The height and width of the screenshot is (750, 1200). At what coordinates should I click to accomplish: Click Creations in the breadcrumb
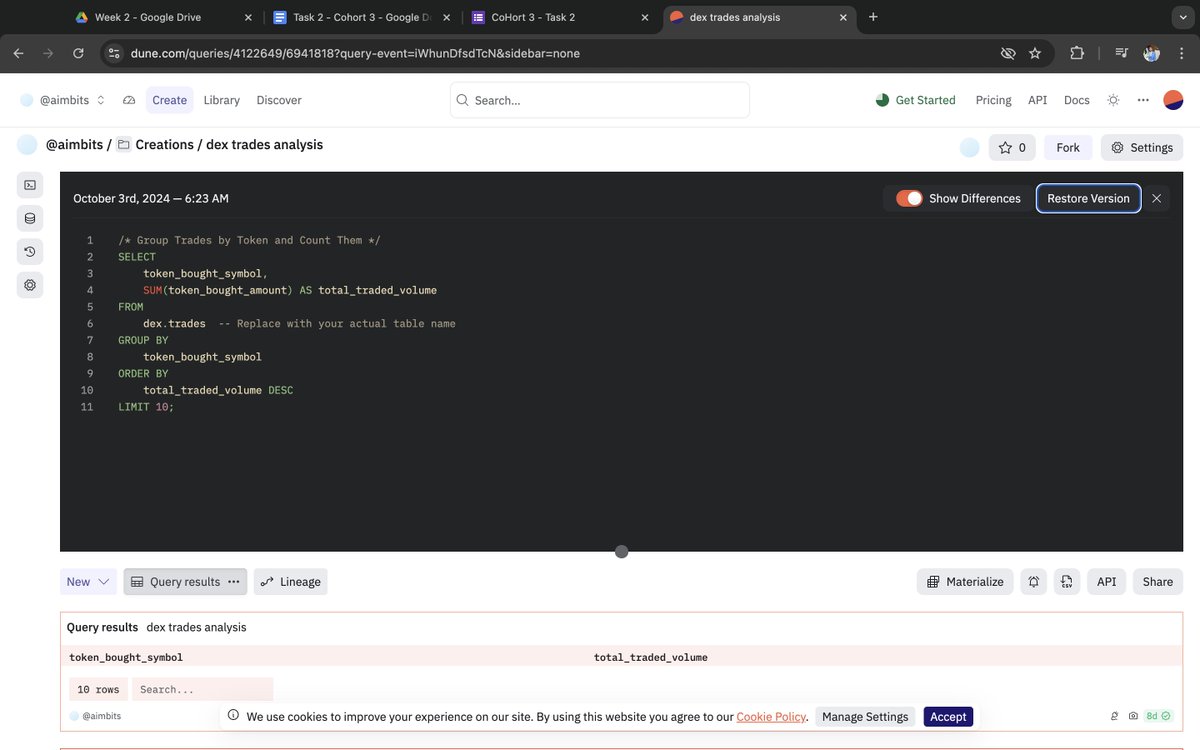[x=164, y=145]
